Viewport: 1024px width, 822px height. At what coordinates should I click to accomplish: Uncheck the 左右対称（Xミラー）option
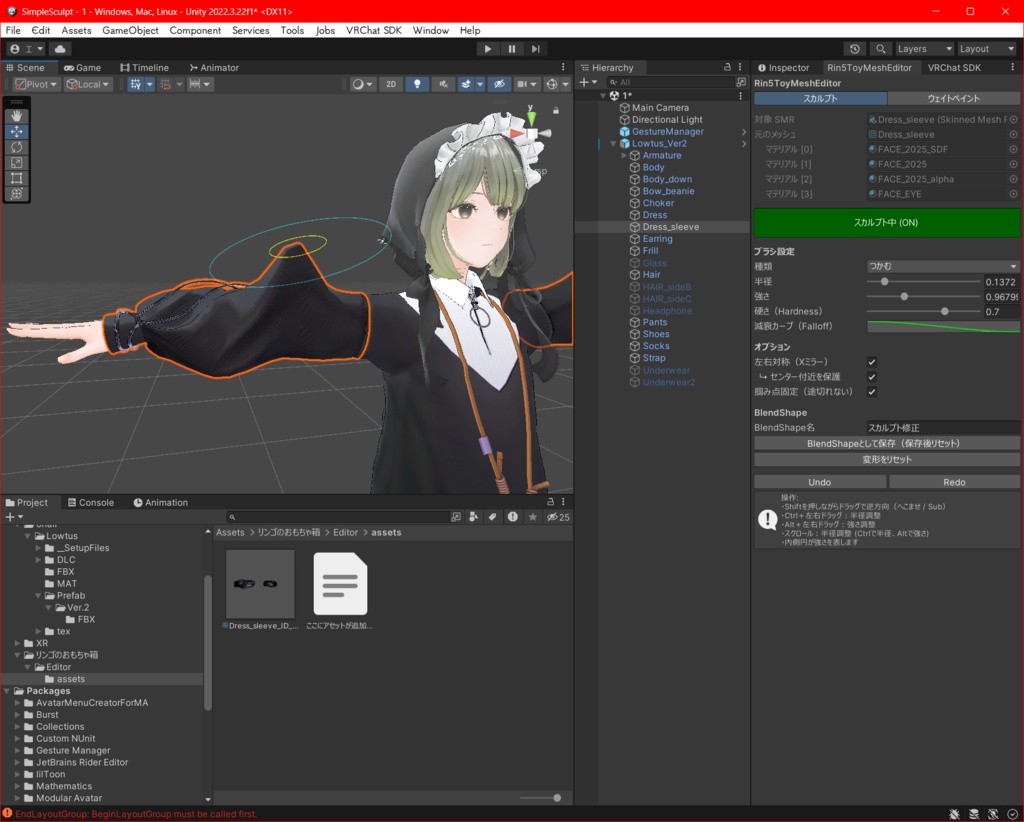tap(871, 362)
